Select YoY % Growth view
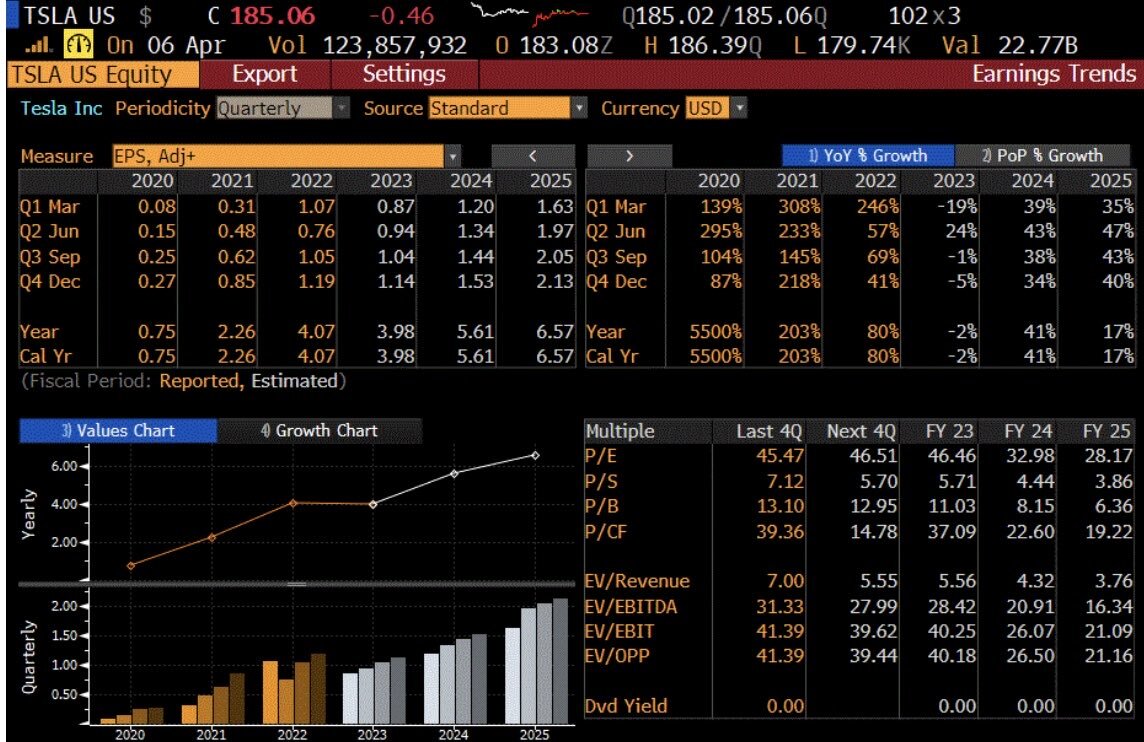Screen dimensions: 1144x742 point(868,156)
